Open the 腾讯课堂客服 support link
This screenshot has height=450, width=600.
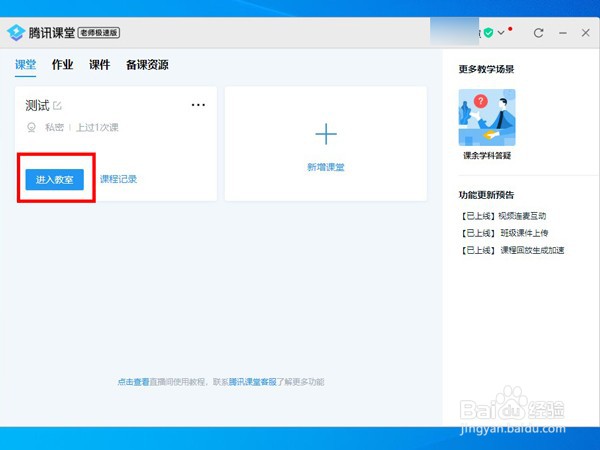[253, 382]
